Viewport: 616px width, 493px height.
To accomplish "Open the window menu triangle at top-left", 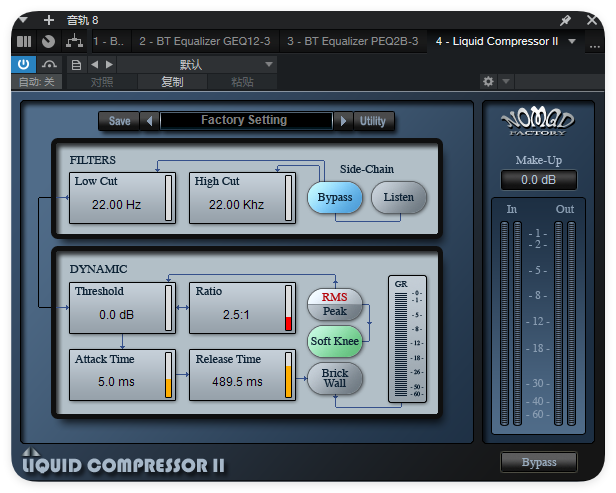I will coord(23,19).
